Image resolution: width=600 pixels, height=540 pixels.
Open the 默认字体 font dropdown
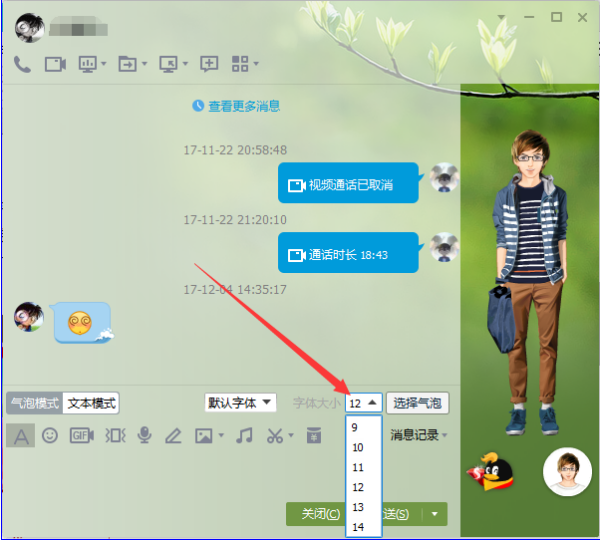pyautogui.click(x=240, y=403)
